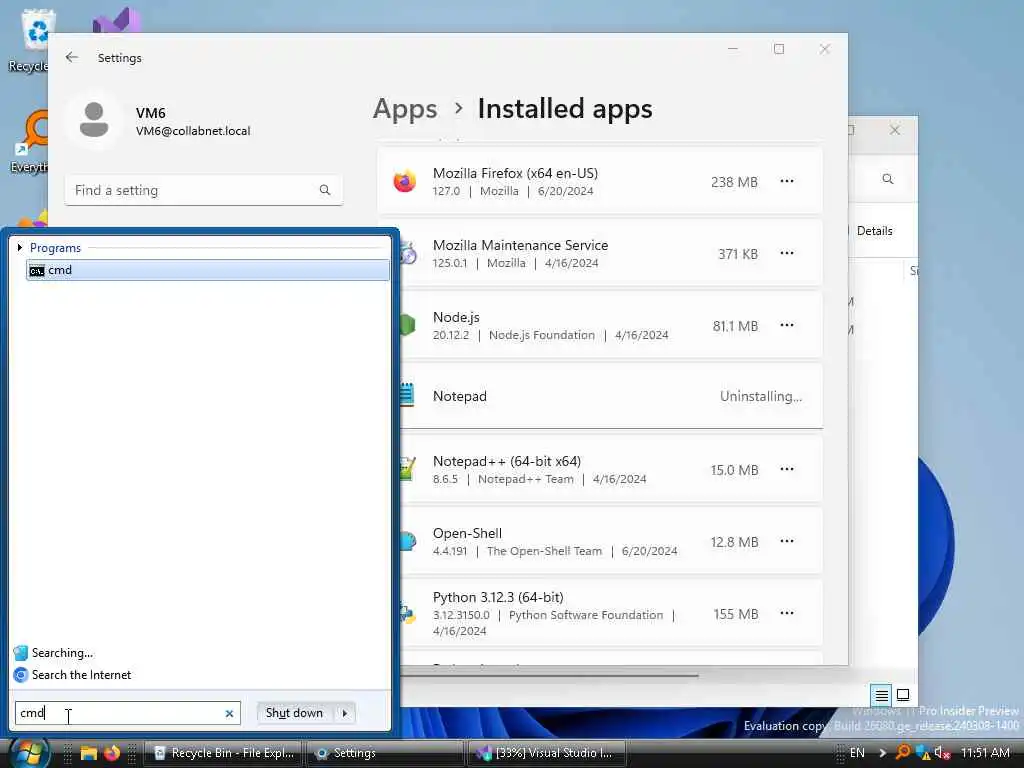
Task: Click horizontal scrollbar in File Explorer window
Action: (x=549, y=676)
